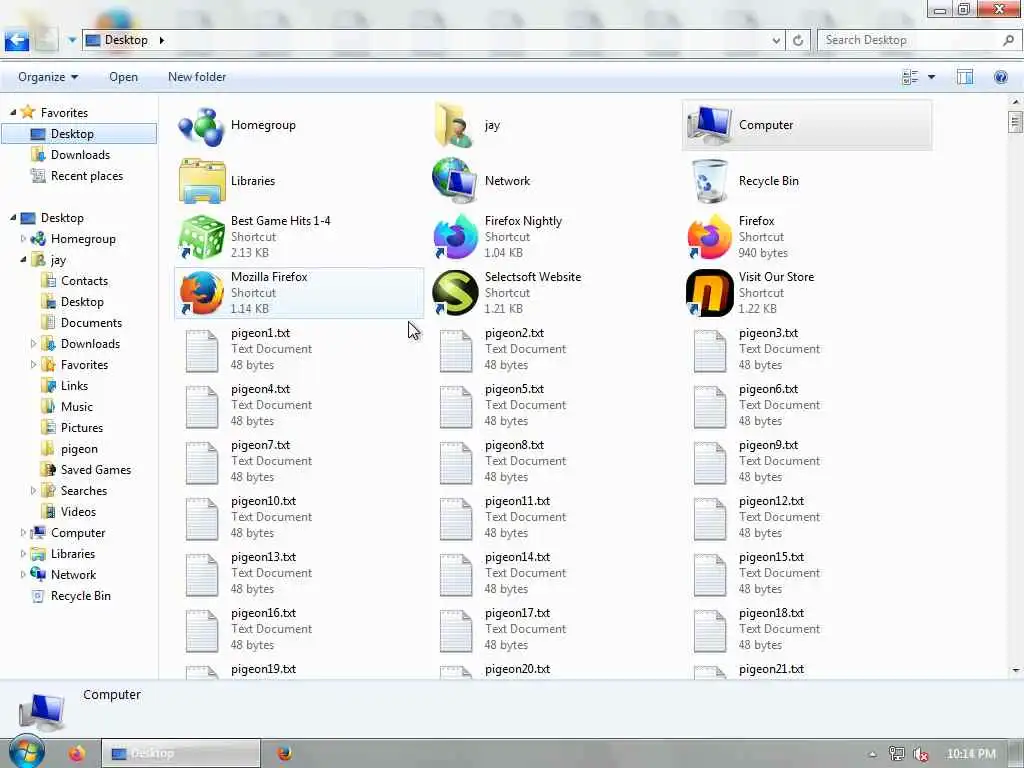Image resolution: width=1024 pixels, height=768 pixels.
Task: Select the Mozilla Firefox shortcut icon
Action: (201, 293)
